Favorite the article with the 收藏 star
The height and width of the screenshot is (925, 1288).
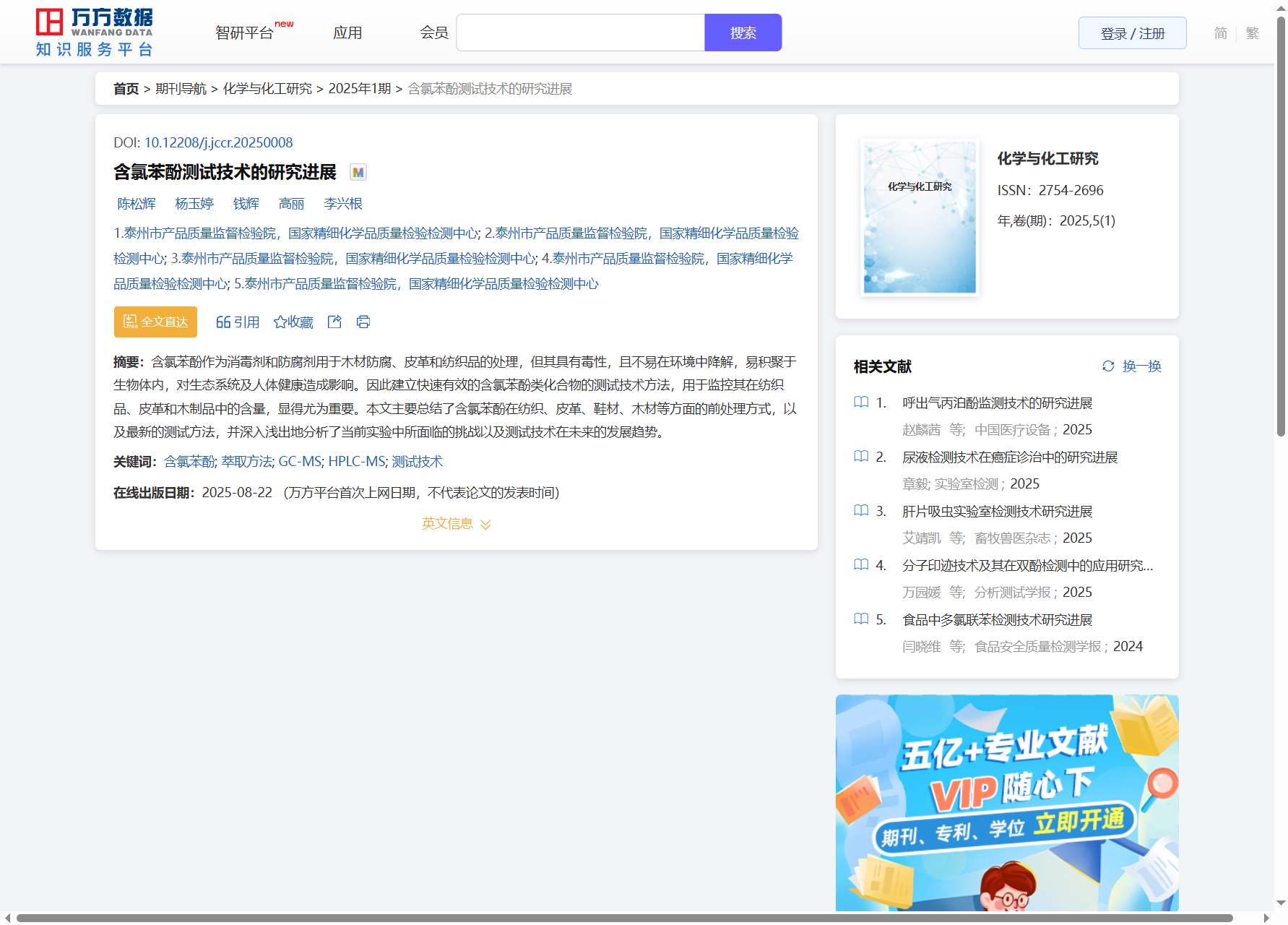[x=280, y=322]
